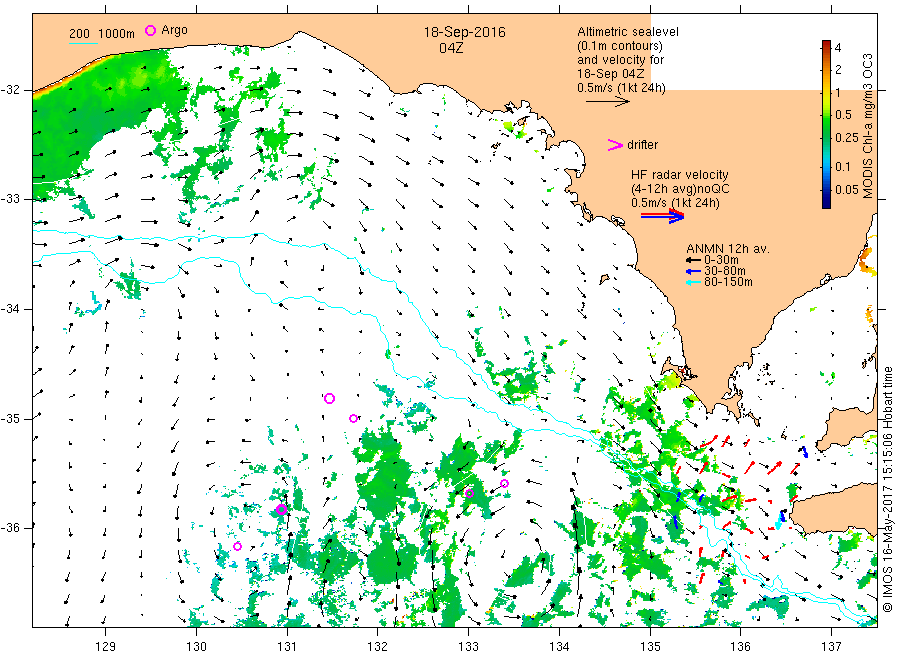This screenshot has height=660, width=900.
Task: Click the red and blue HF radar arrow
Action: (x=663, y=216)
